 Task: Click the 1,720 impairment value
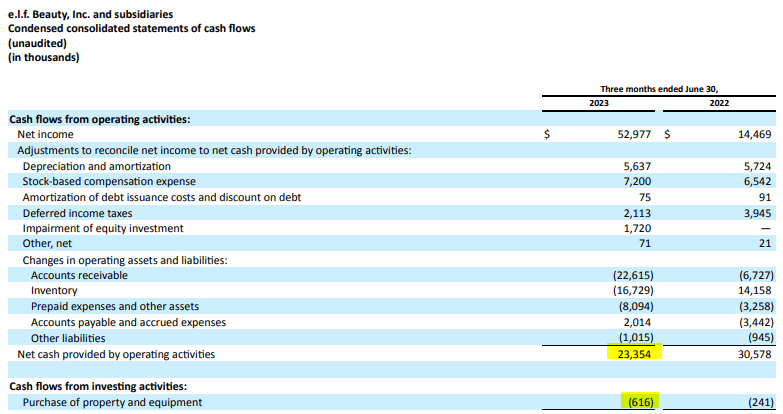[637, 228]
